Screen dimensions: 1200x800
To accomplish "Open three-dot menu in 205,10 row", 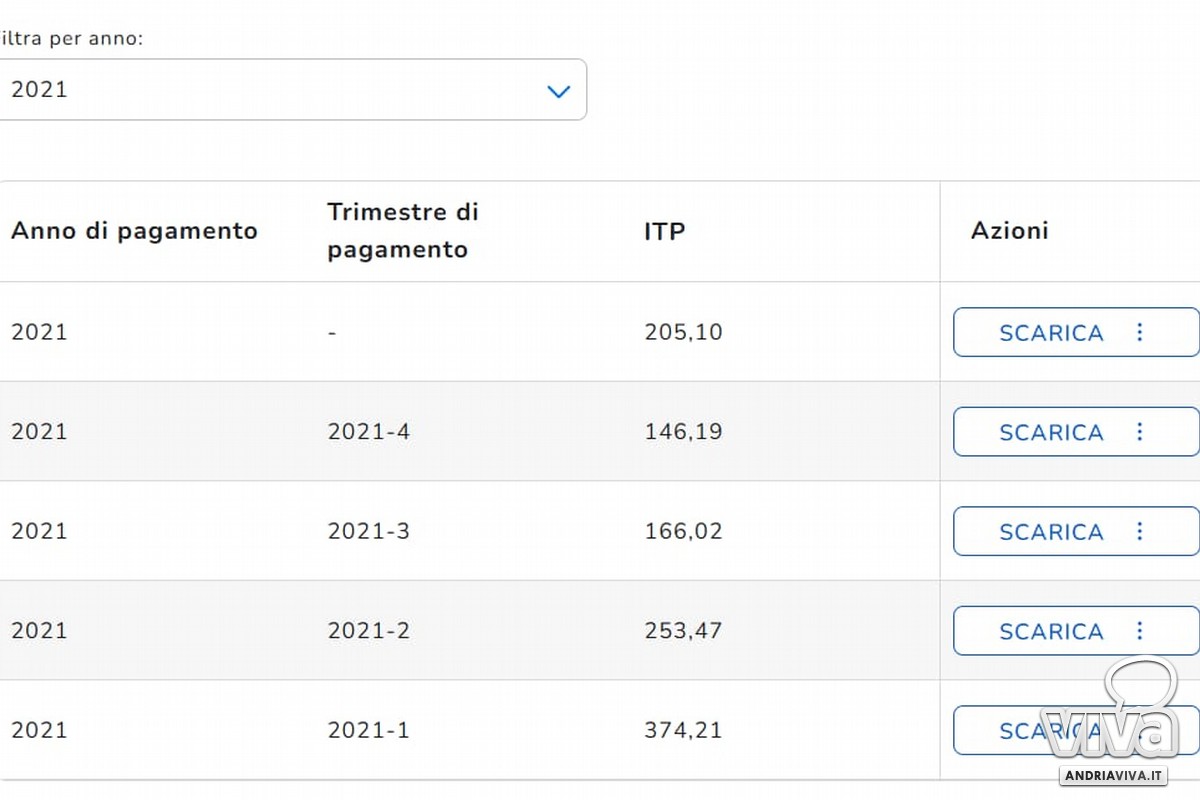I will coord(1139,332).
